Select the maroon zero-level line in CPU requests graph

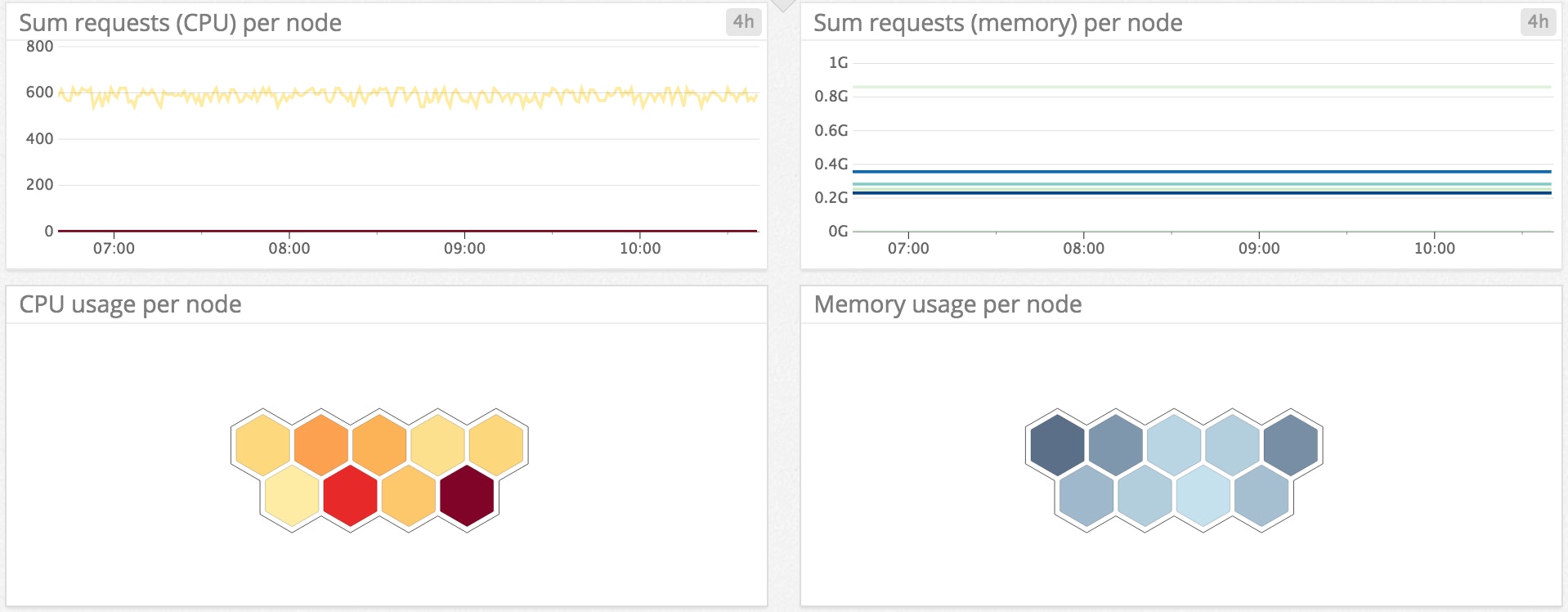(x=409, y=231)
